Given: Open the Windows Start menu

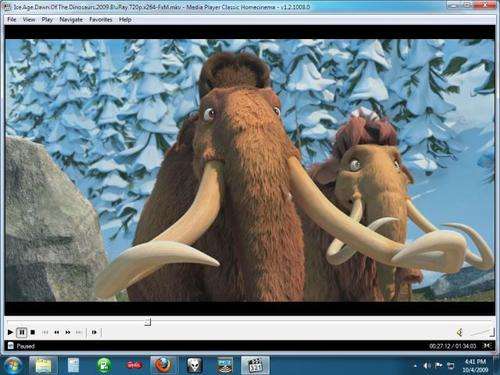Looking at the screenshot, I should tap(13, 365).
